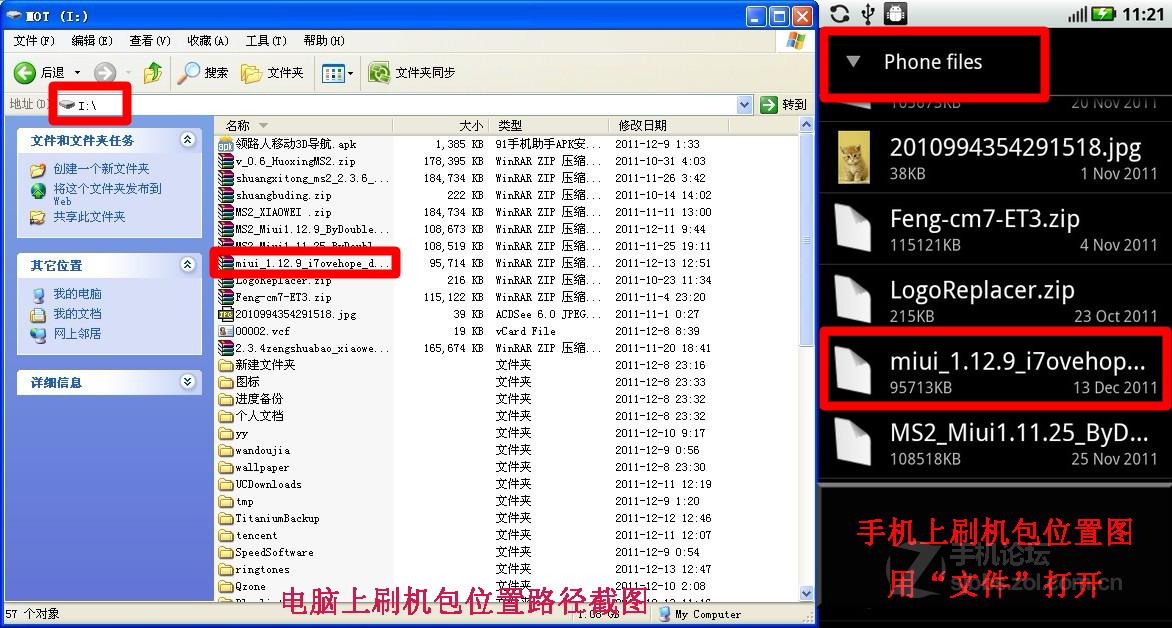This screenshot has height=628, width=1172.
Task: Expand the Phone files dropdown triangle
Action: pyautogui.click(x=854, y=62)
